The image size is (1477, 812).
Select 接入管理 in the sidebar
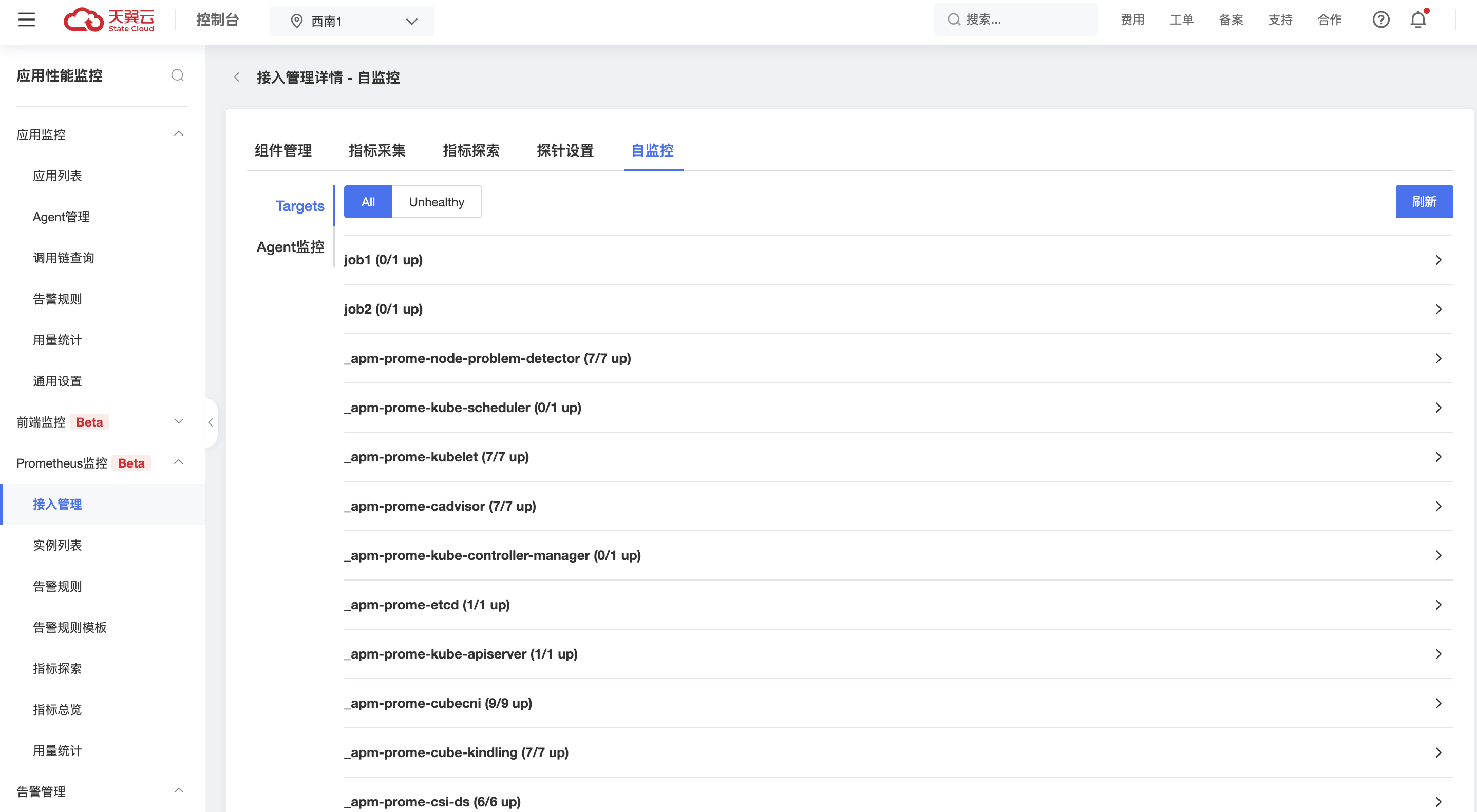pos(103,504)
